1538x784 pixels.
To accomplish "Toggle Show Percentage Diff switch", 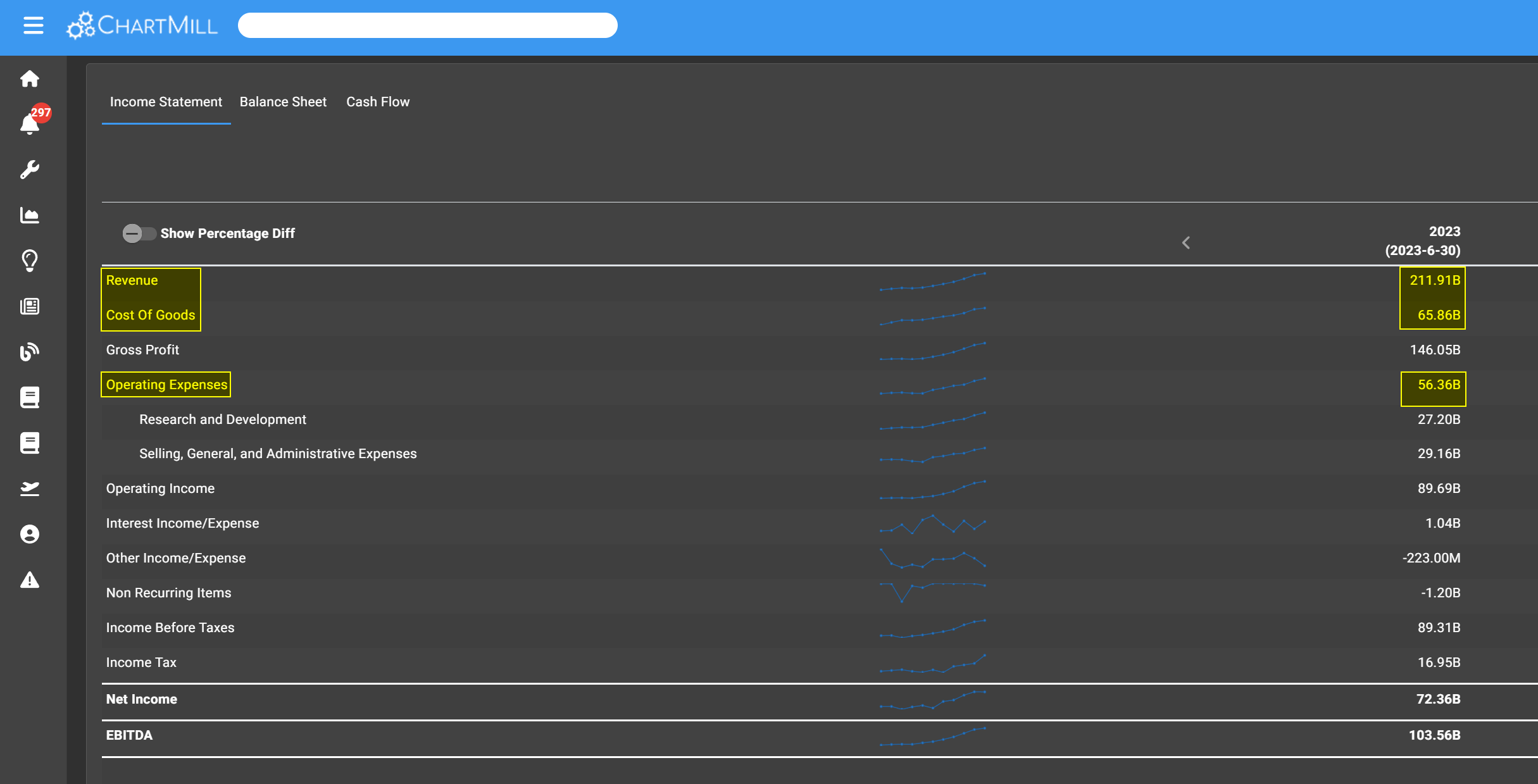I will click(x=139, y=233).
